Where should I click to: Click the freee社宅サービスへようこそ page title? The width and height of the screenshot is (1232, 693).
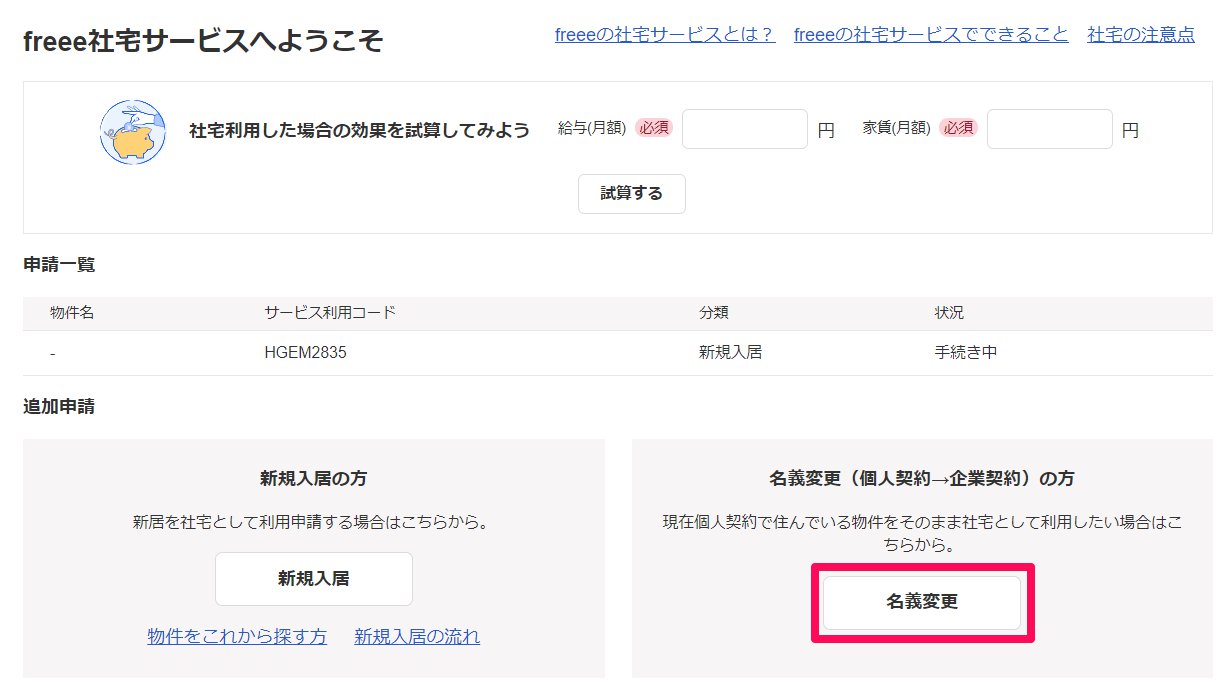coord(203,41)
